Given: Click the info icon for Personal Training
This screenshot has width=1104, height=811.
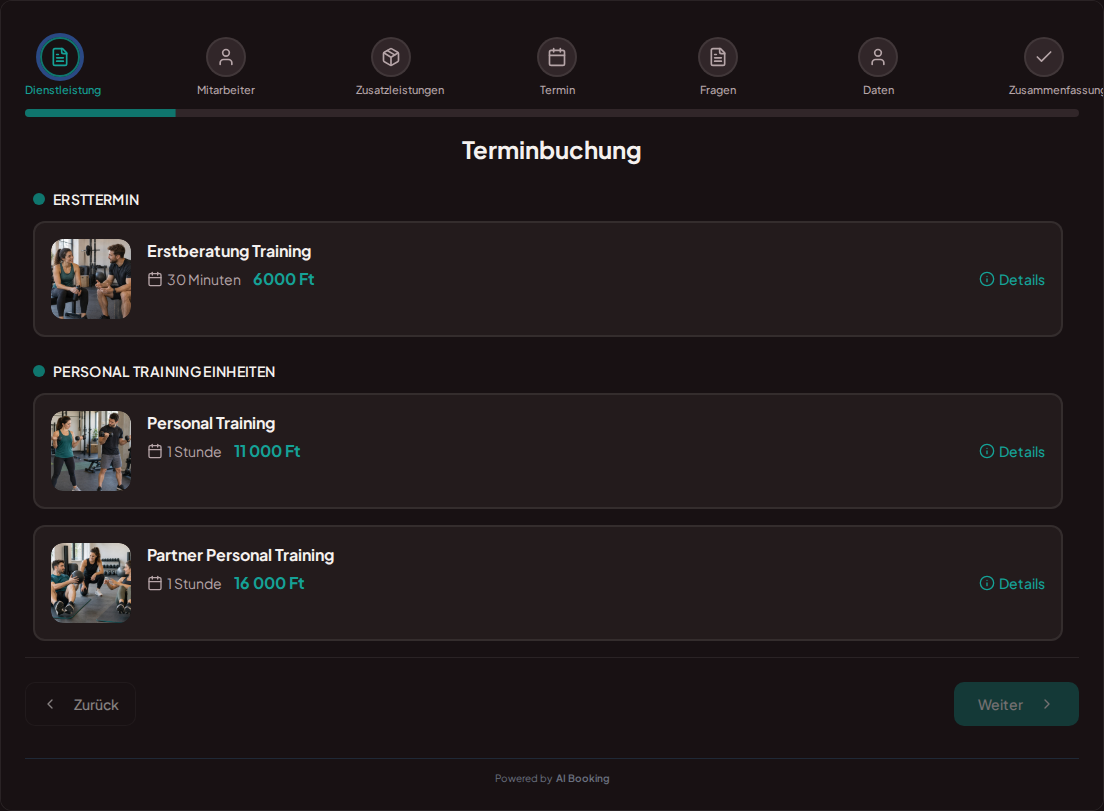Looking at the screenshot, I should pyautogui.click(x=987, y=451).
